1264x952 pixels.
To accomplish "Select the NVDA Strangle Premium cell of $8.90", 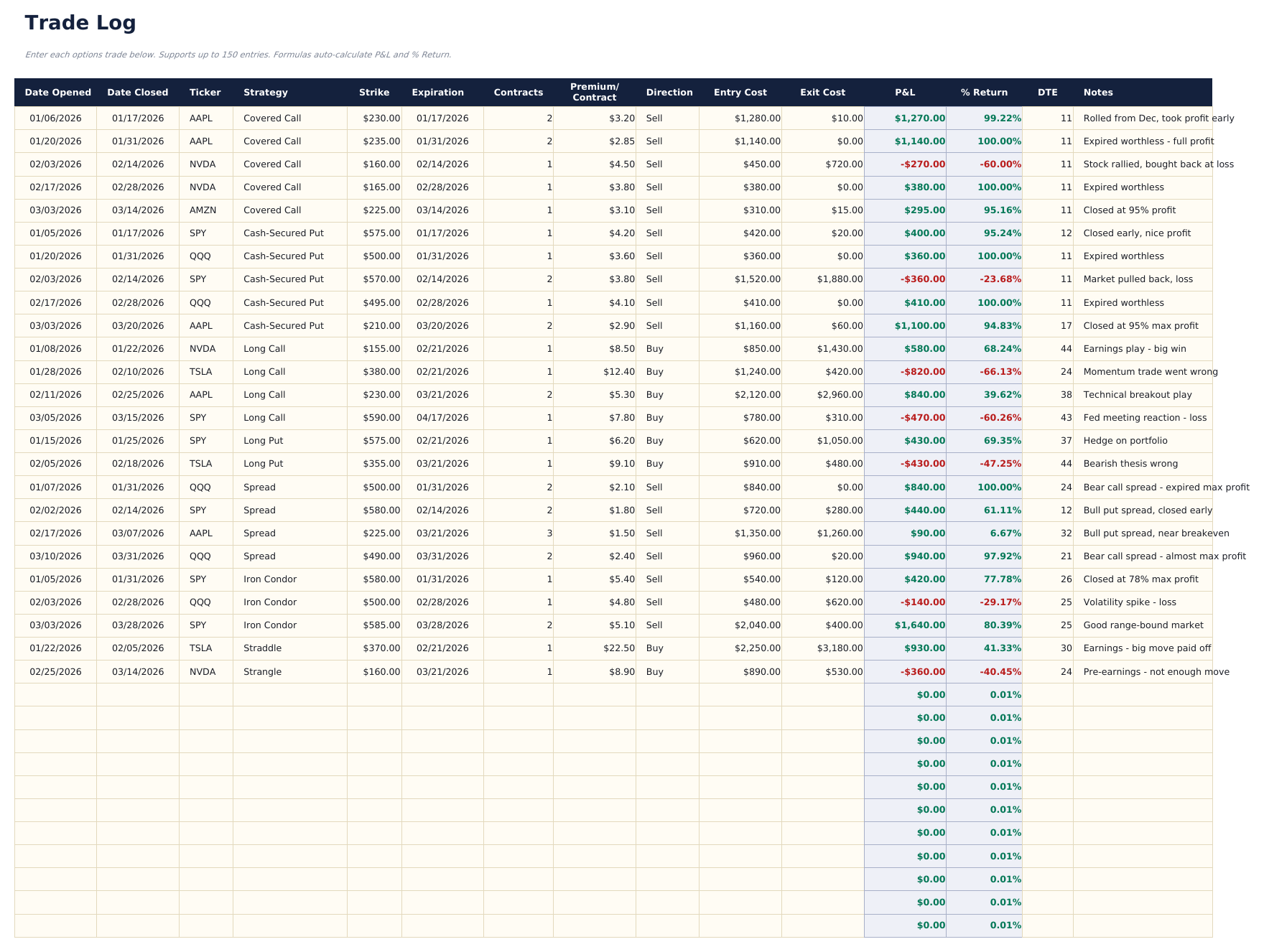I will (620, 671).
